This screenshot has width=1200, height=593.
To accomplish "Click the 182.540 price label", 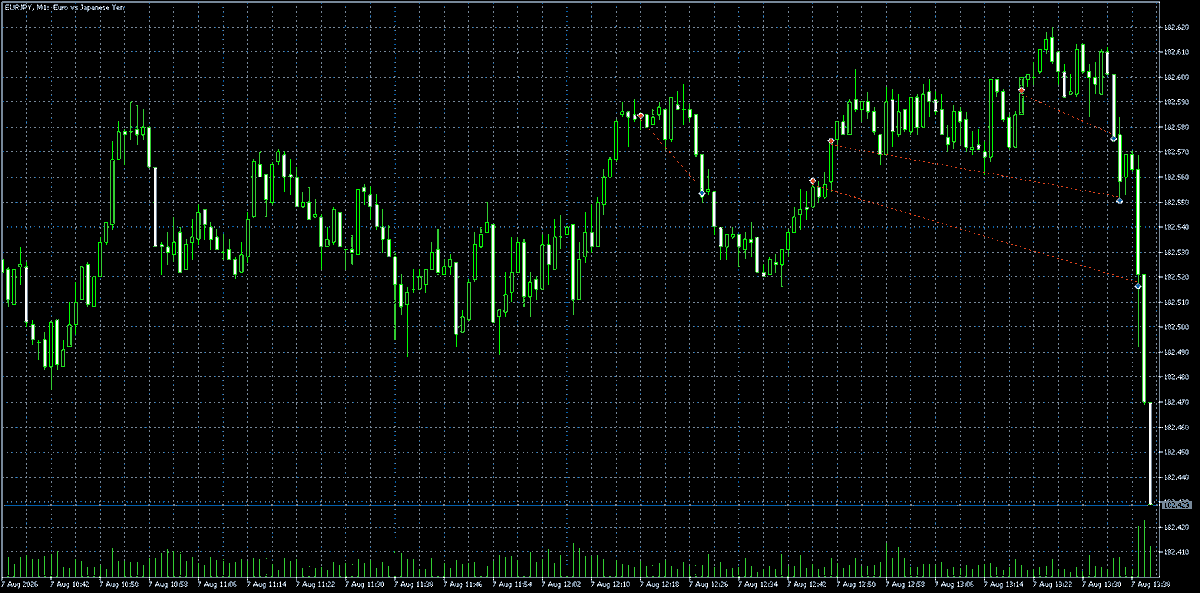I will (x=1175, y=227).
